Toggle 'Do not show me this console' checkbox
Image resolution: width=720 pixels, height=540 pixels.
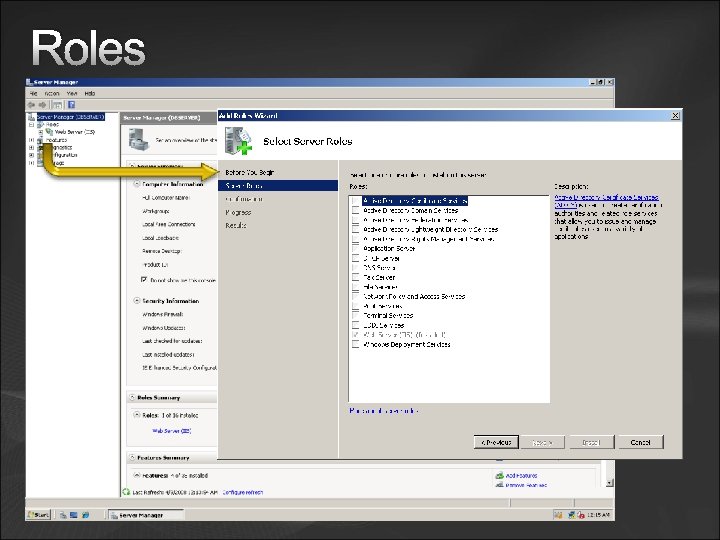click(144, 280)
